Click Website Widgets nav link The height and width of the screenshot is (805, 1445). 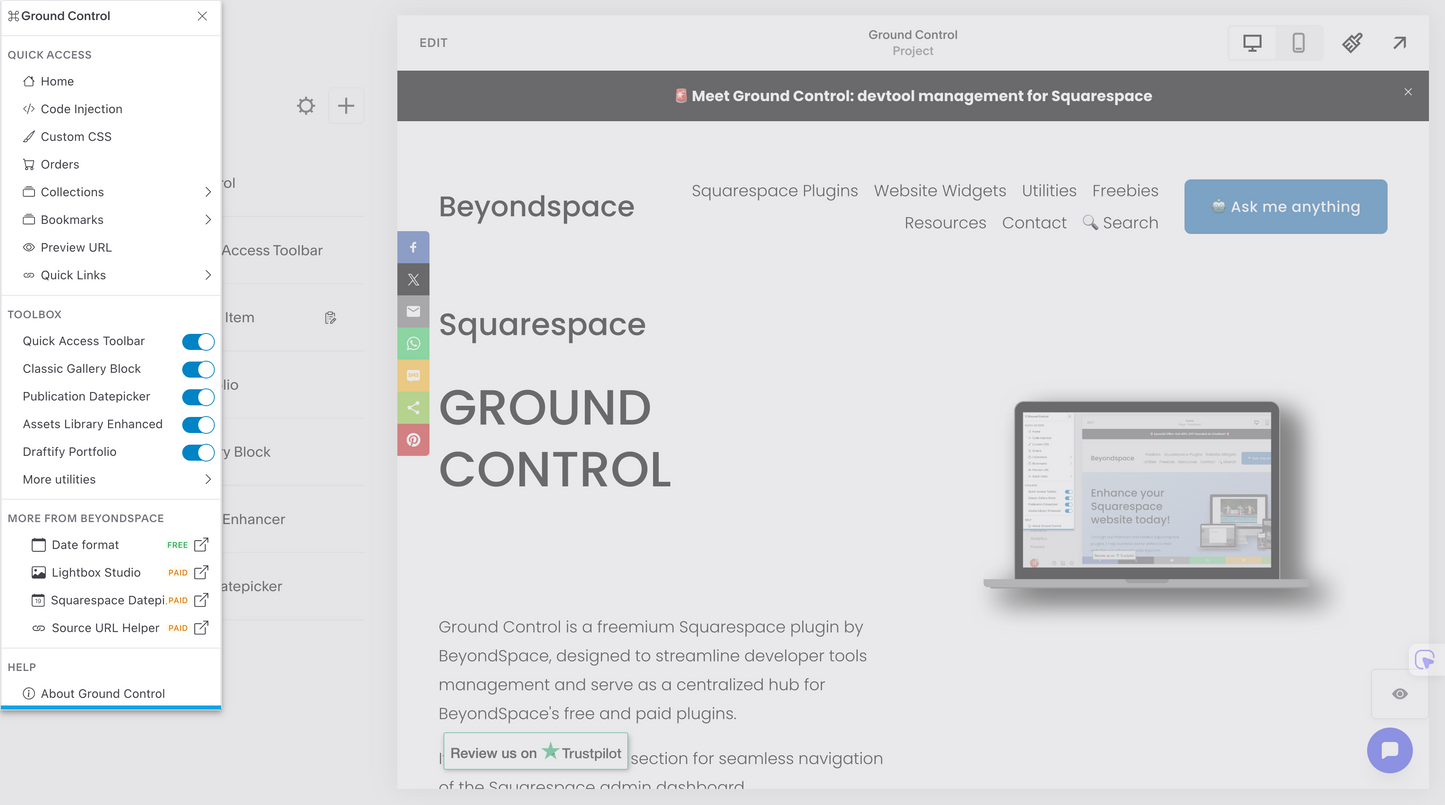pos(940,191)
